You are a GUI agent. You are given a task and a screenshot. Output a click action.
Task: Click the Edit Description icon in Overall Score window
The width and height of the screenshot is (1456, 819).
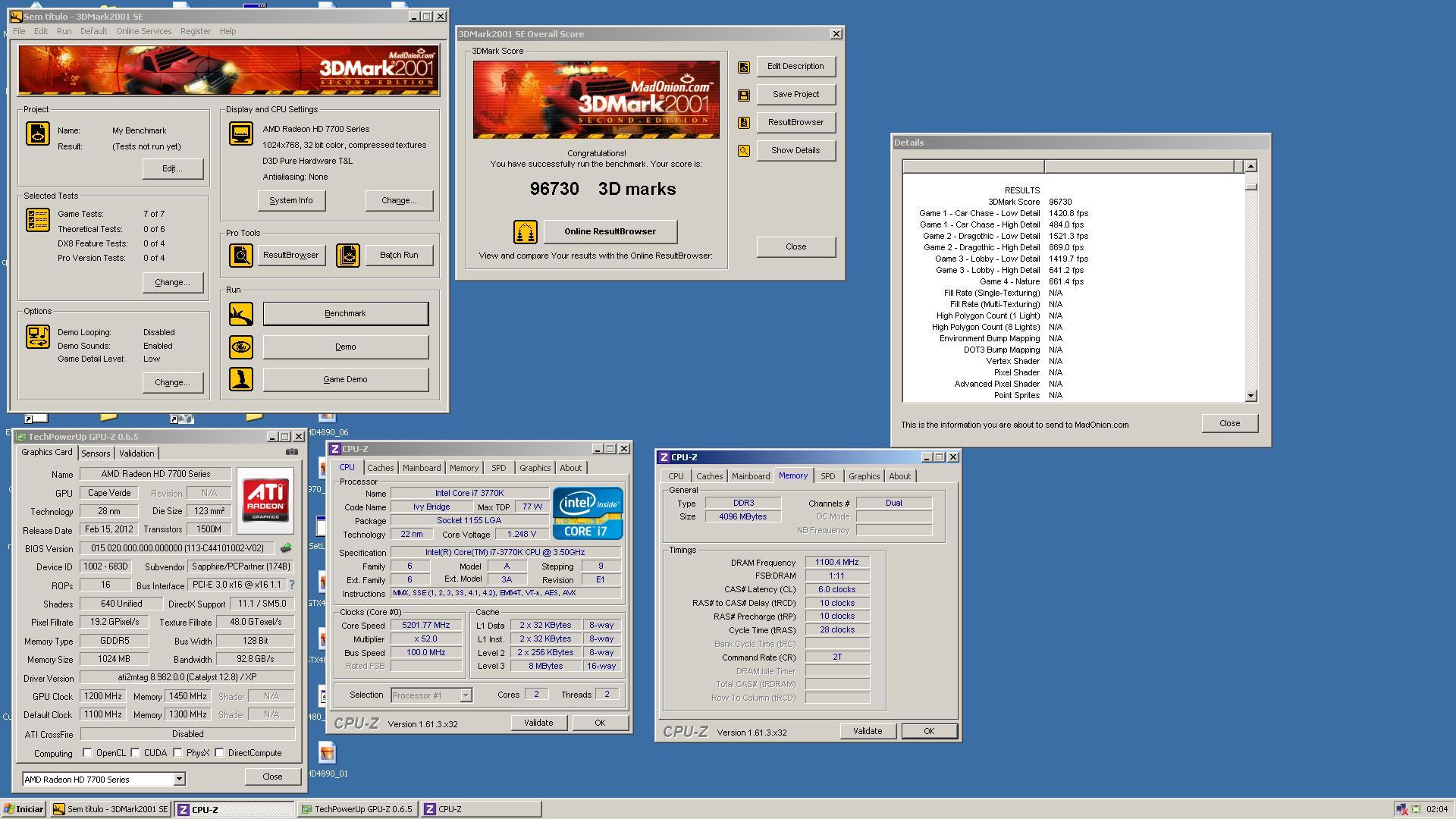(744, 67)
